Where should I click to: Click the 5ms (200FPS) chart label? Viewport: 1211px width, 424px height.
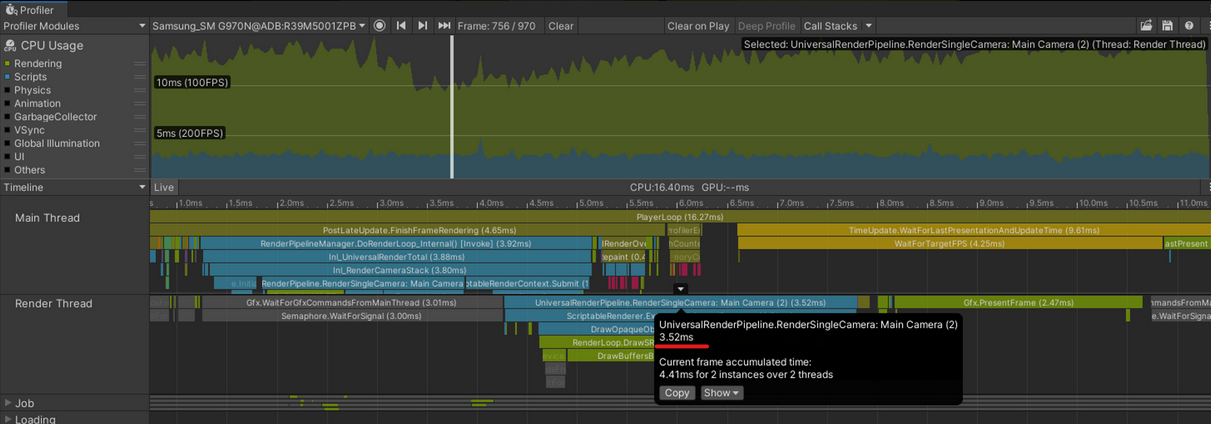pyautogui.click(x=189, y=133)
